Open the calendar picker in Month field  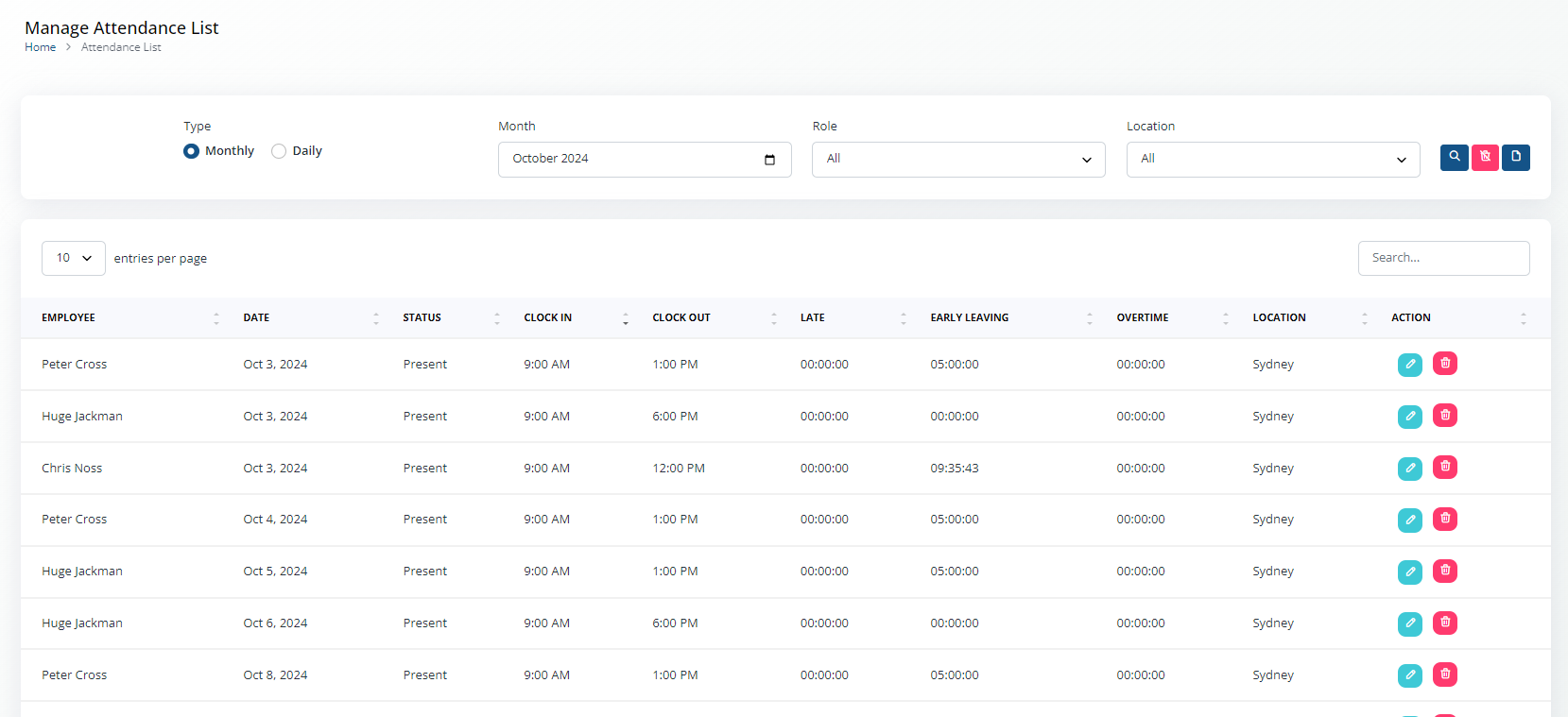pos(769,160)
